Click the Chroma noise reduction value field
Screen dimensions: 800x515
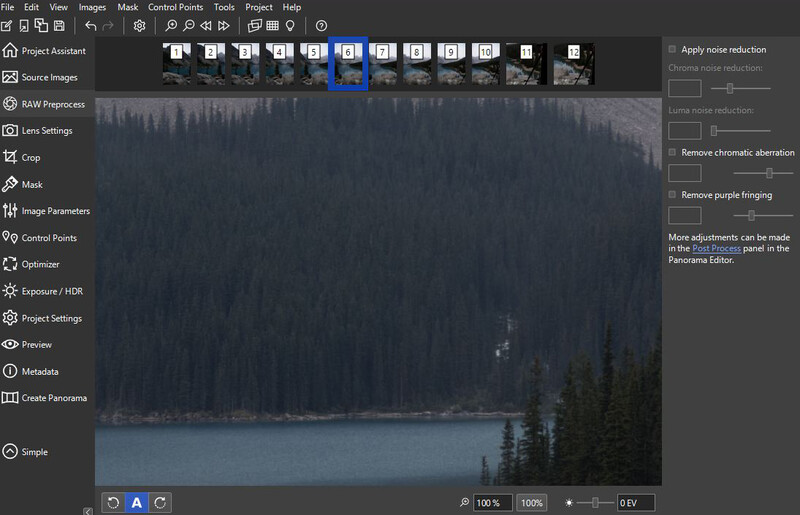(x=685, y=89)
